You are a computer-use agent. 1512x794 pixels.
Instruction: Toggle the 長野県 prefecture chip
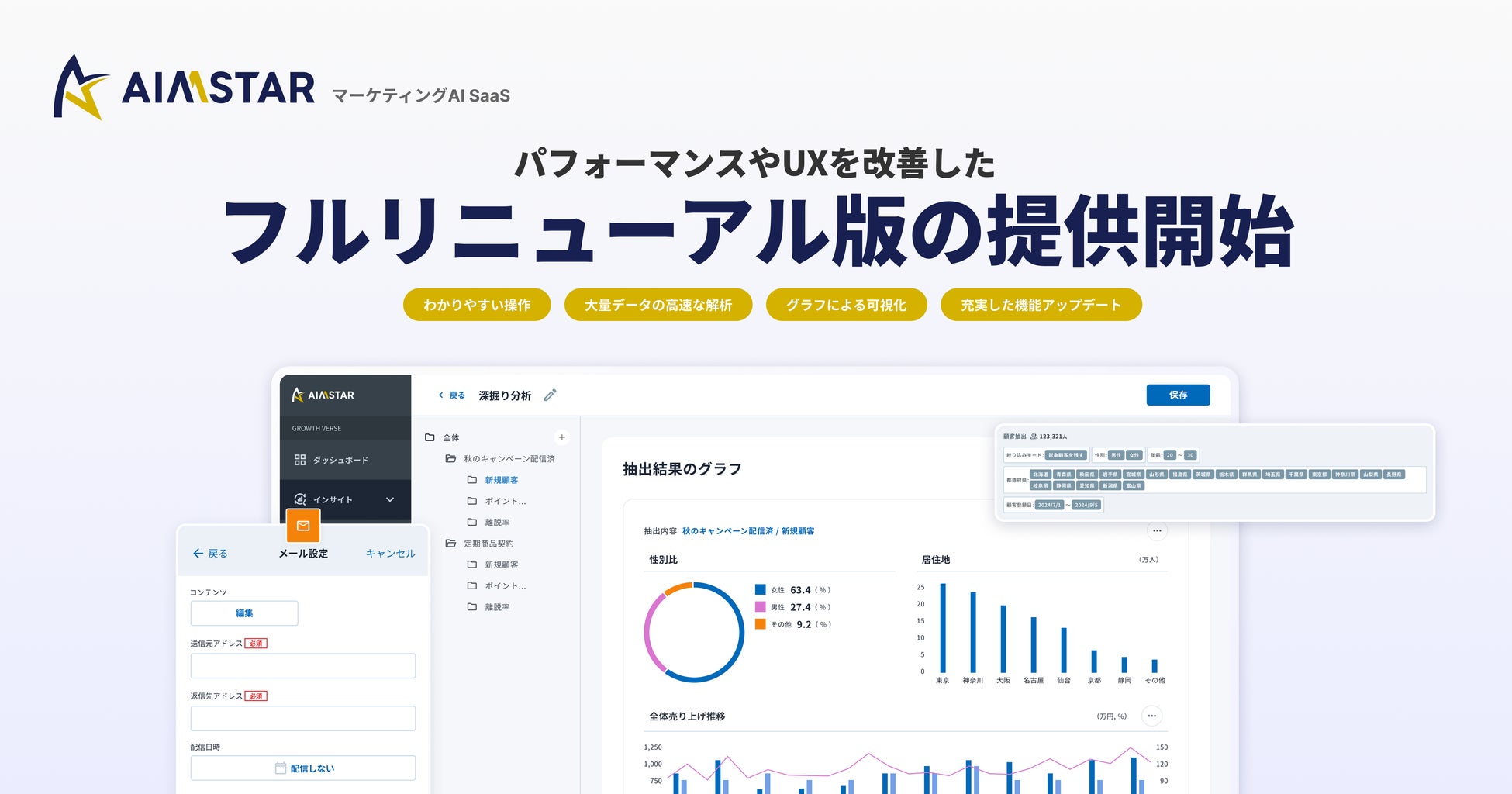[x=1394, y=475]
